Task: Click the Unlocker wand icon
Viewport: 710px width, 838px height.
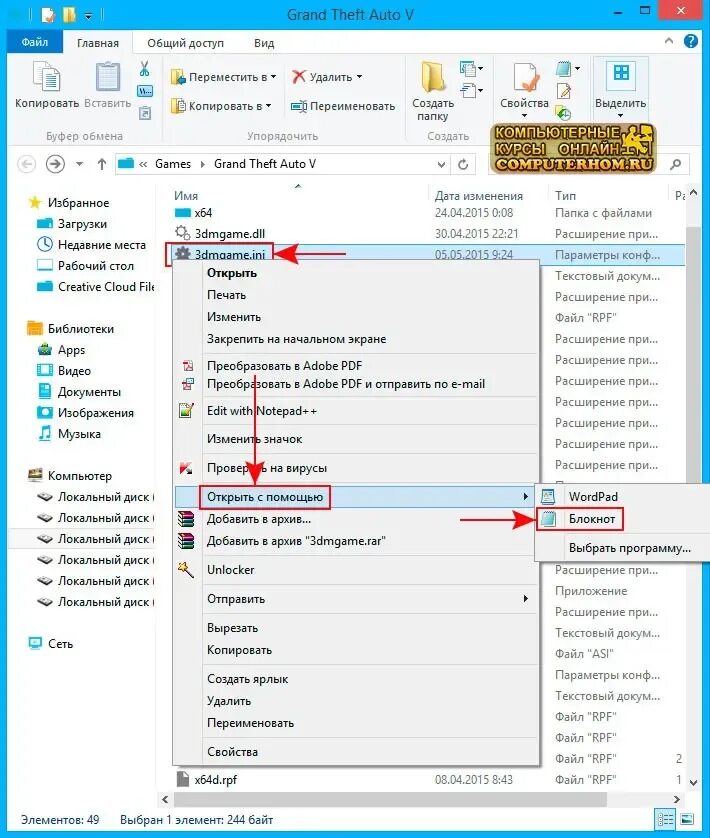Action: pyautogui.click(x=186, y=570)
